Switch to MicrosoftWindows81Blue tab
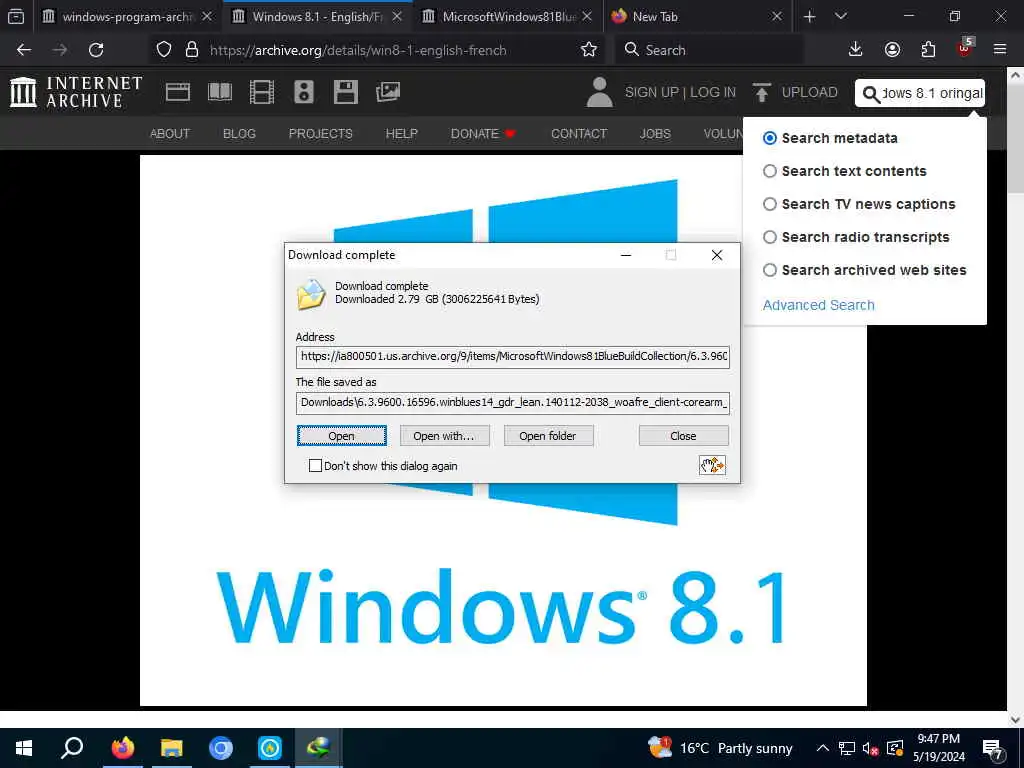1024x768 pixels. tap(507, 17)
